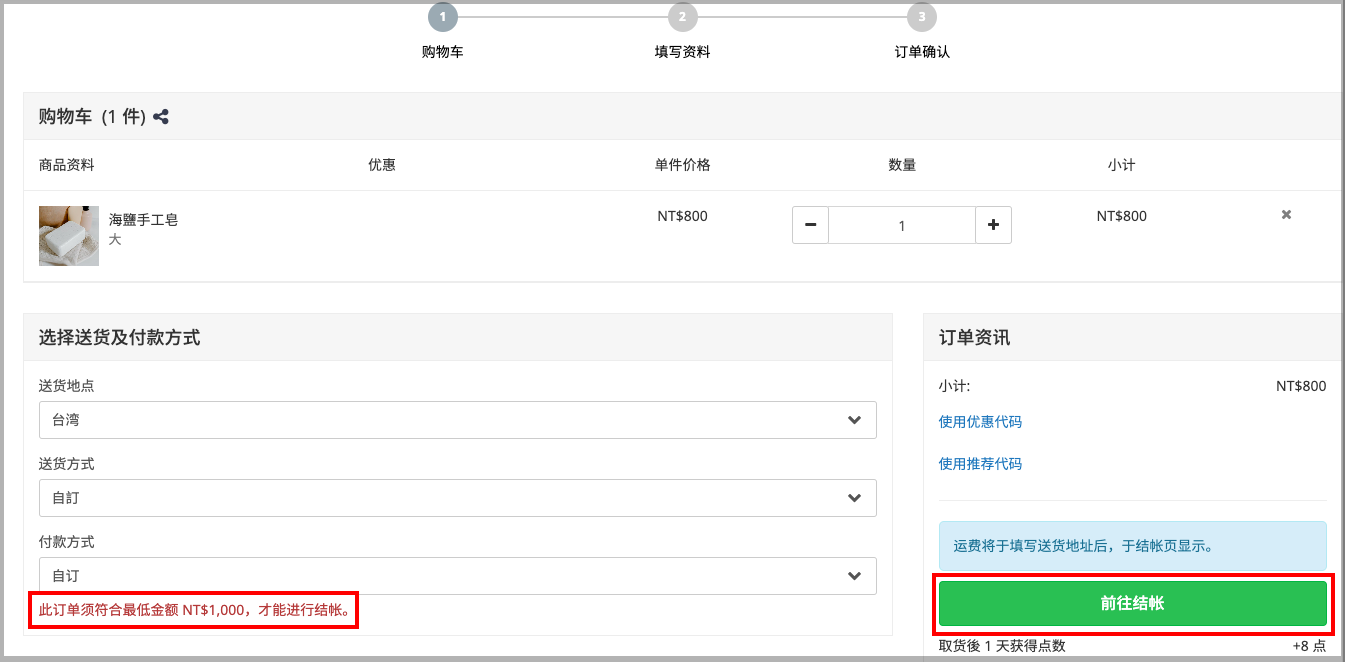Click the 海鹽手工皂 product thumbnail
Image resolution: width=1345 pixels, height=662 pixels.
click(69, 236)
